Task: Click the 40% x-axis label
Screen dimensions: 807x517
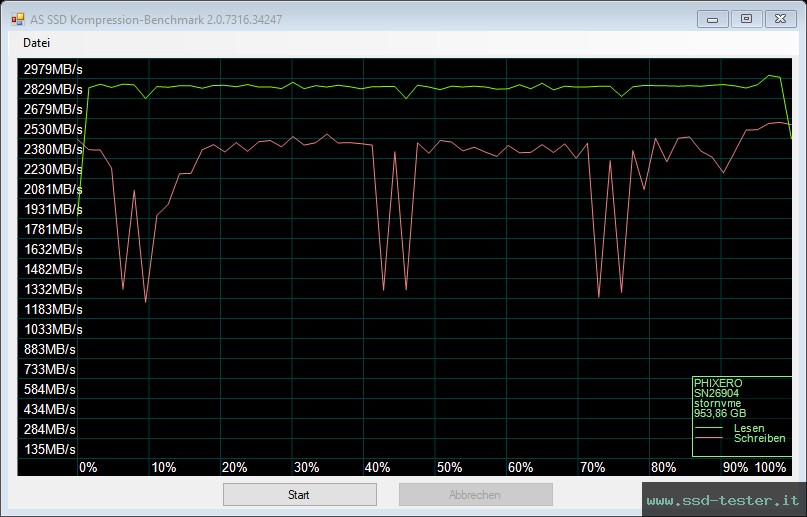Action: (377, 467)
